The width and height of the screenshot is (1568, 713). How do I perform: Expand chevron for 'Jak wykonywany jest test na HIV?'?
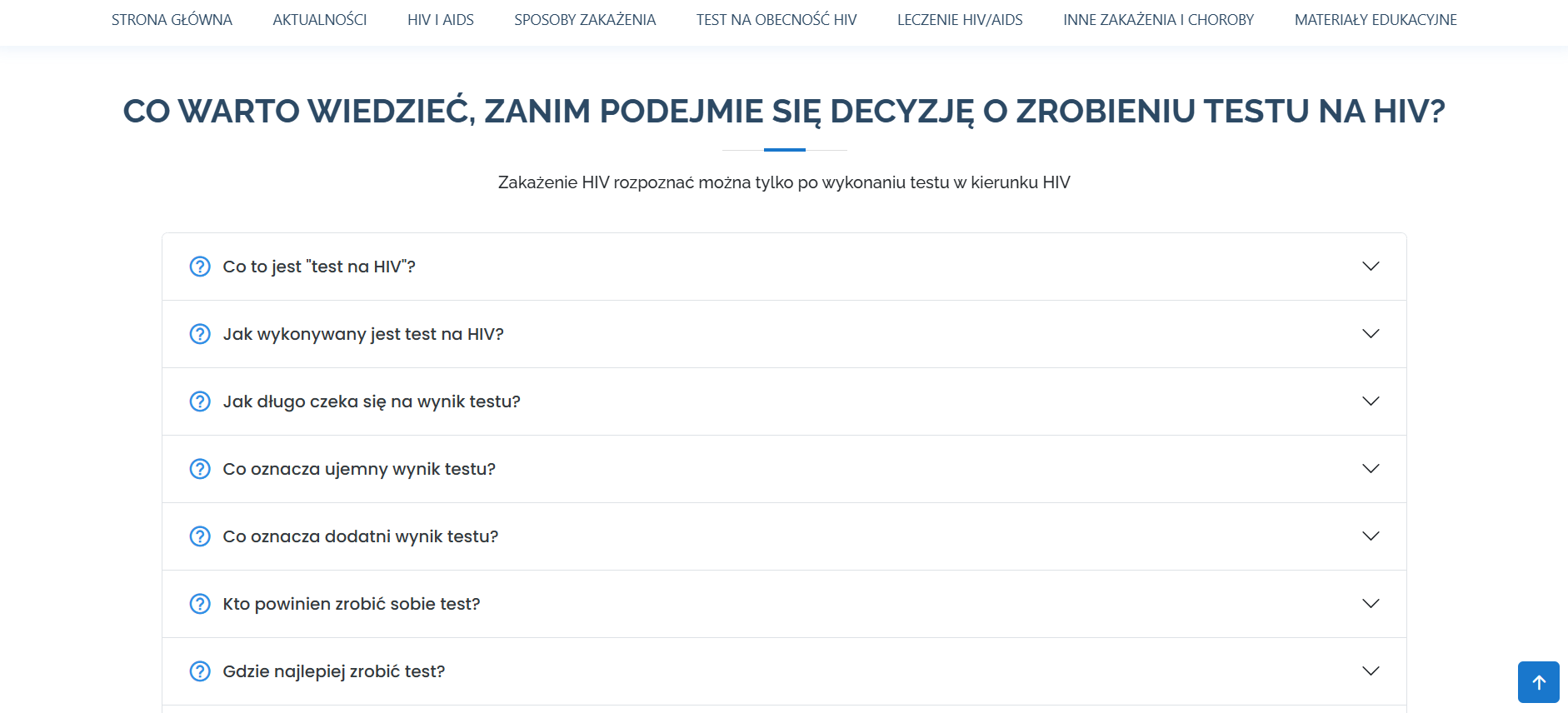[1371, 334]
